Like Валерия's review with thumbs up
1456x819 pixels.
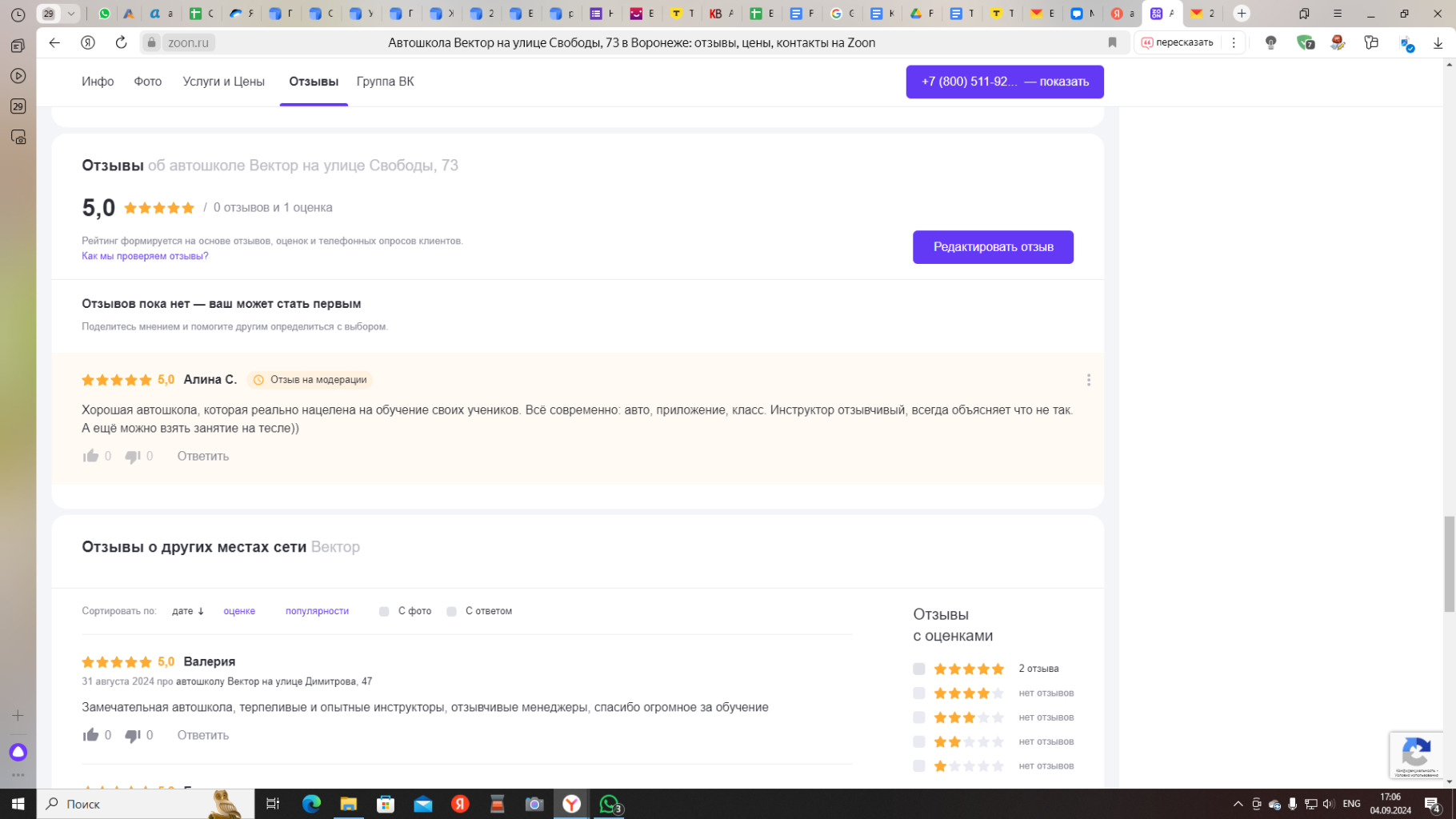click(90, 735)
